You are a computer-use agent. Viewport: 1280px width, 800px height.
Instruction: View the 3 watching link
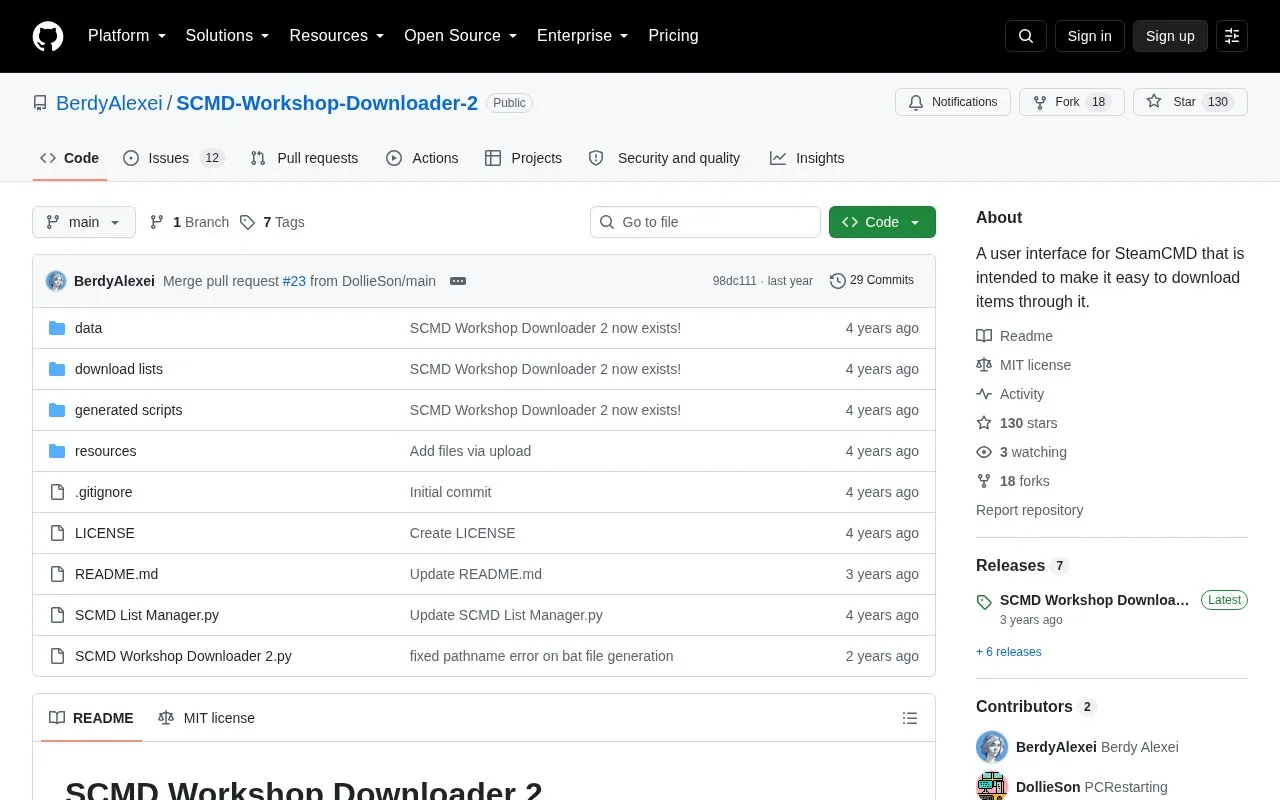[1021, 452]
